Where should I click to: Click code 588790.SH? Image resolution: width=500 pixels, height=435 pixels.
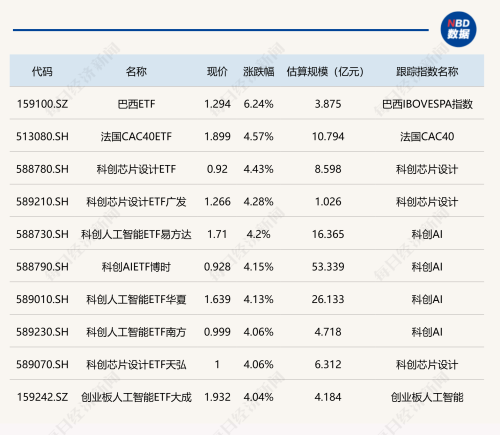click(42, 267)
